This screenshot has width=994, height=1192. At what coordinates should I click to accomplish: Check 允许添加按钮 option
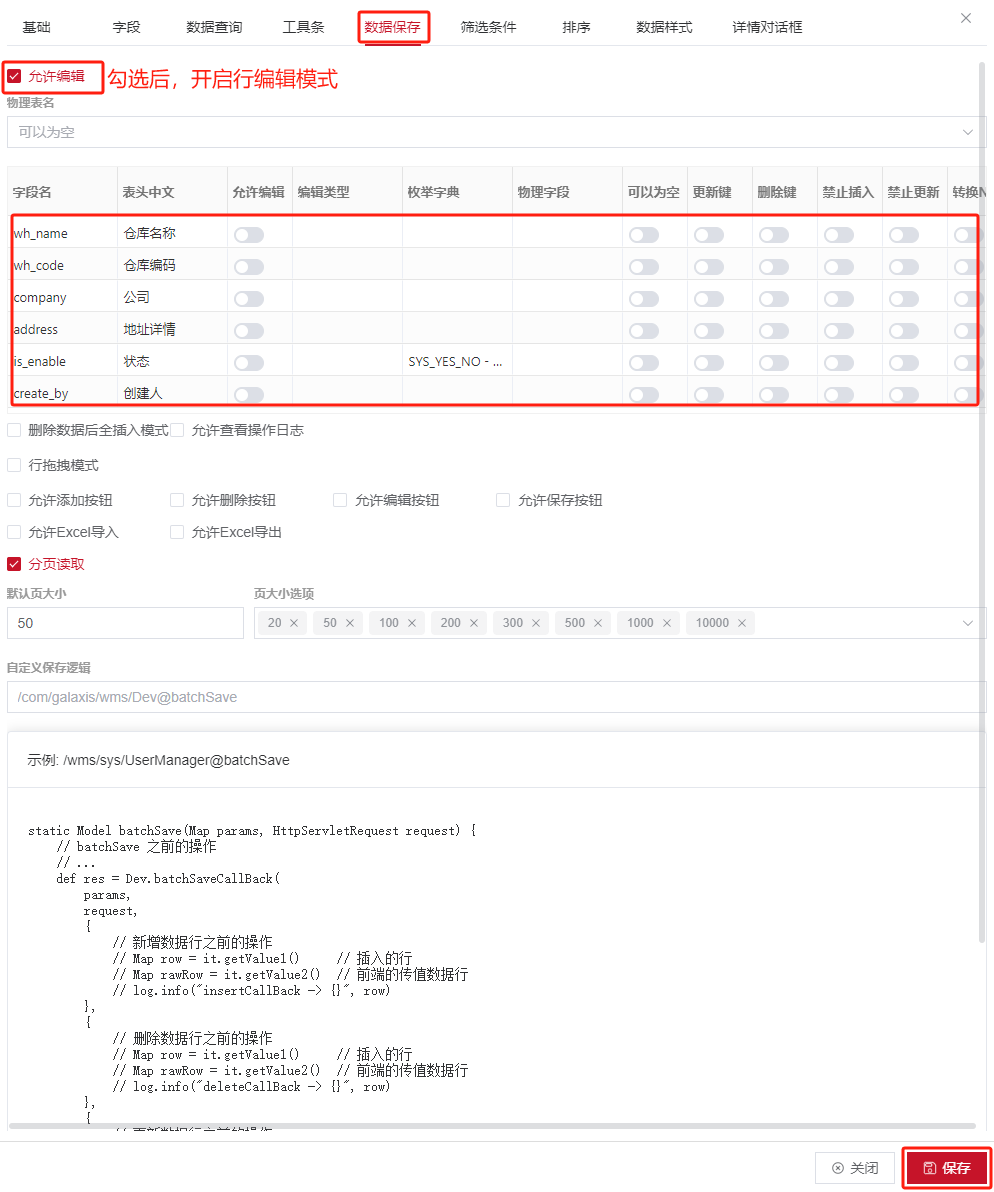(14, 500)
